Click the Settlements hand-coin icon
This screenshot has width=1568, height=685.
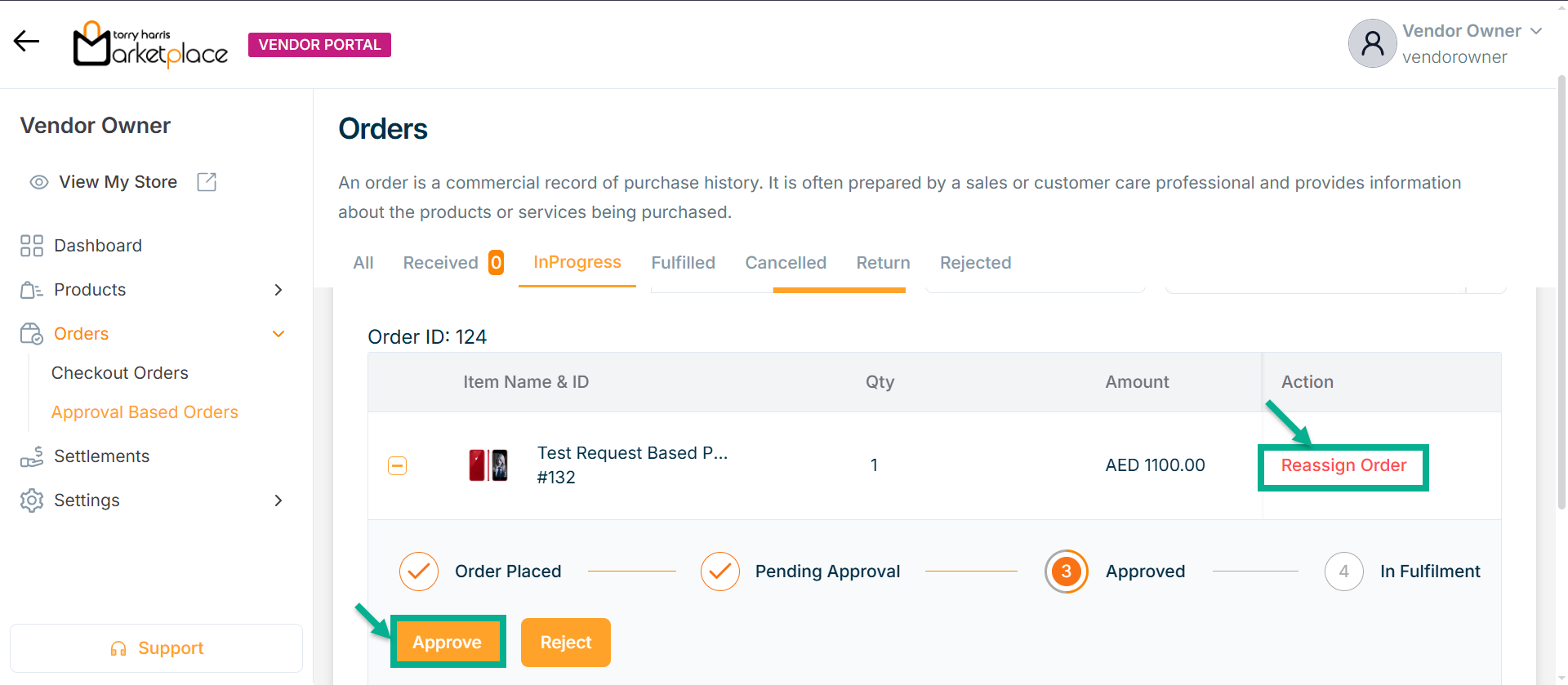coord(32,456)
